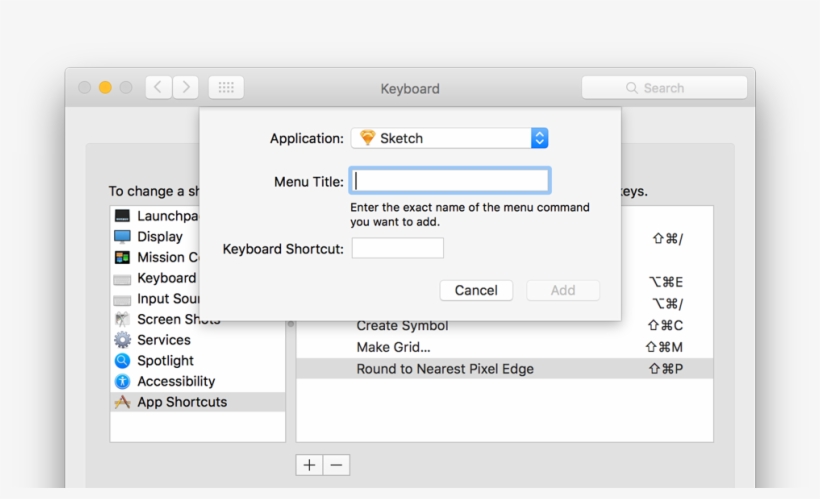Viewport: 820px width, 499px height.
Task: Select the Create Symbol shortcut row
Action: click(x=505, y=325)
